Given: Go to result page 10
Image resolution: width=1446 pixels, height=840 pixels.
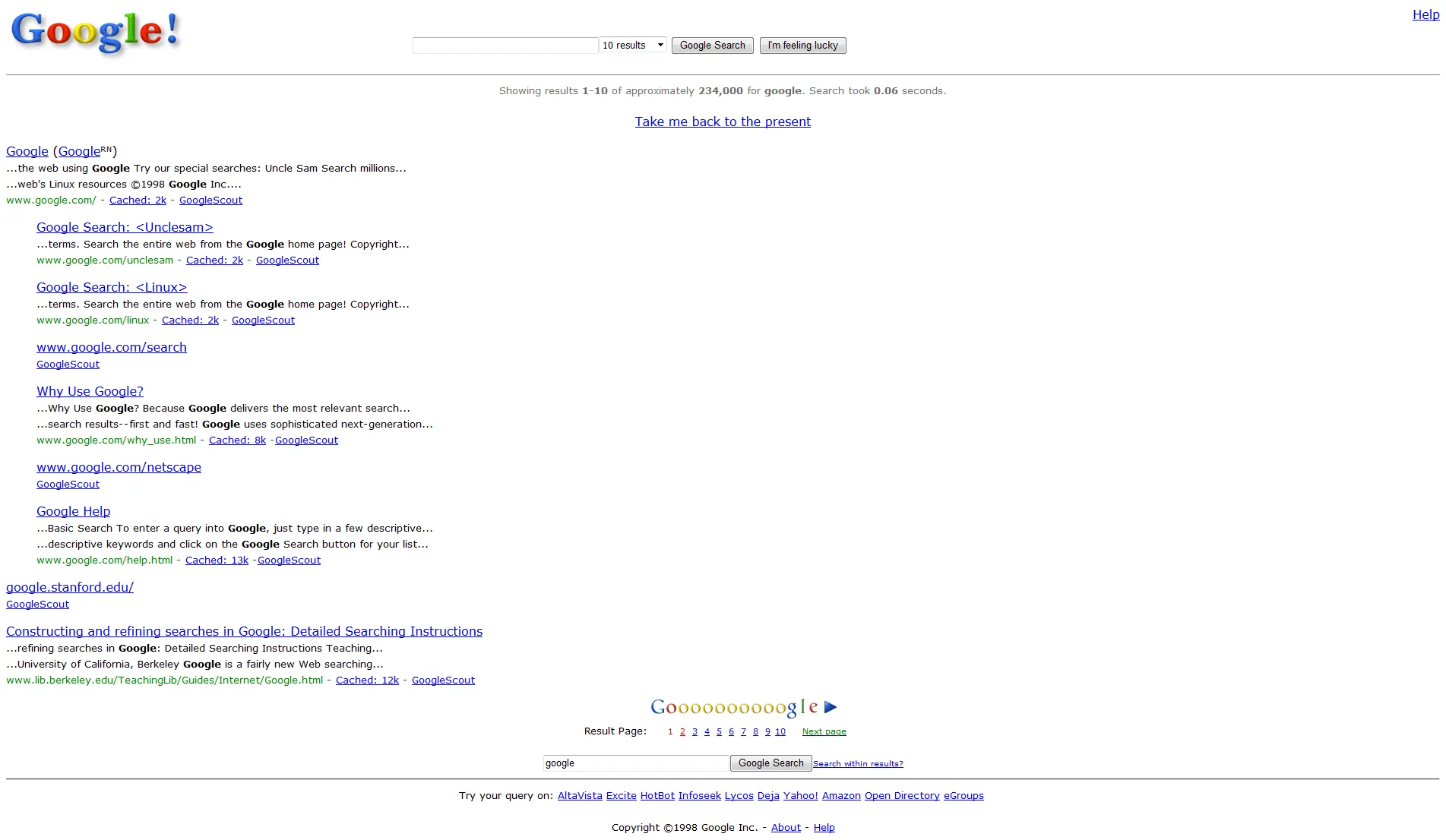Looking at the screenshot, I should [780, 731].
